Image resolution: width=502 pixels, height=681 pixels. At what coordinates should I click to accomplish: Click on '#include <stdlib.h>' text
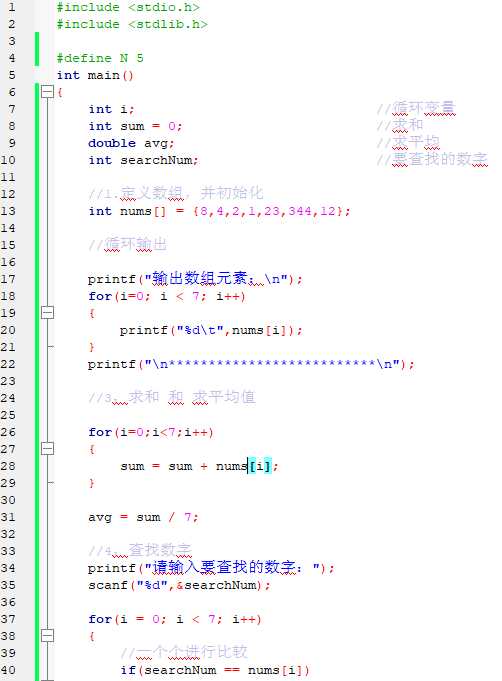coord(132,24)
